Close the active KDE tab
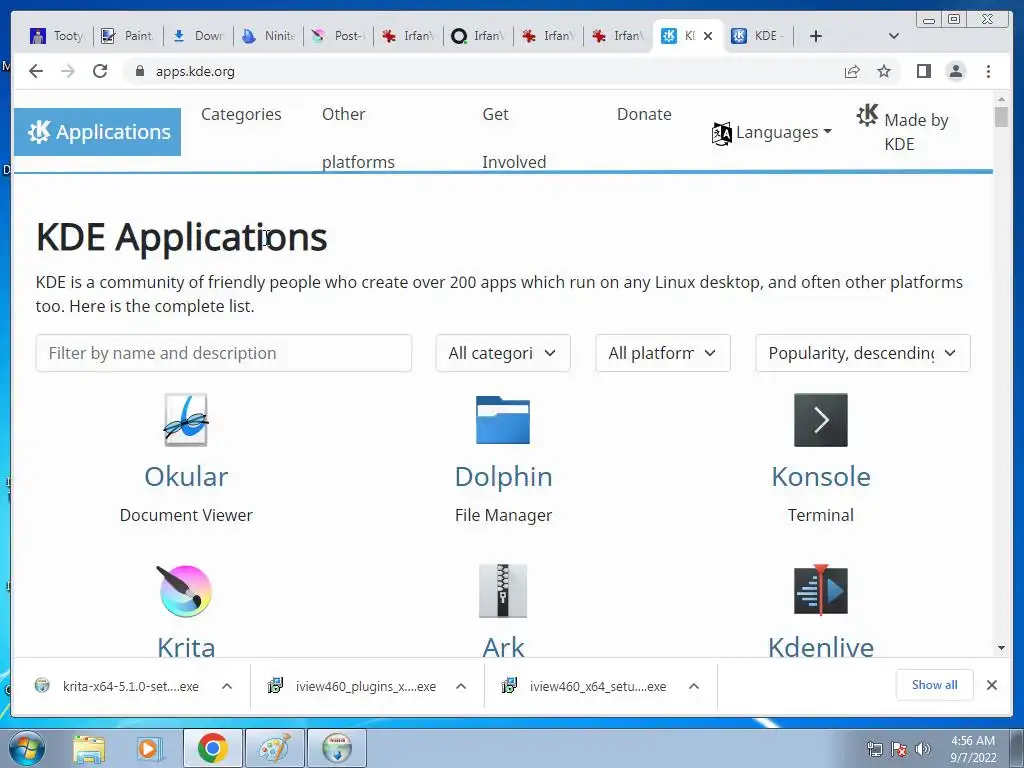 (708, 36)
